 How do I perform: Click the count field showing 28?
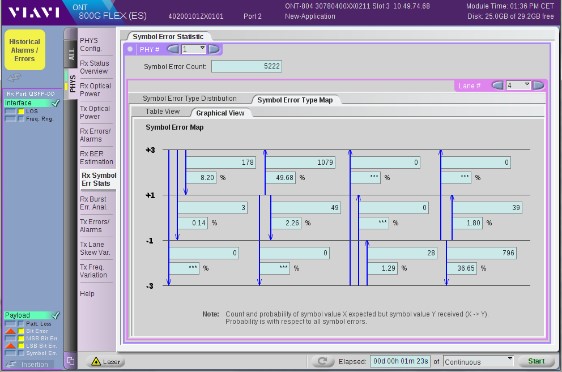(402, 253)
